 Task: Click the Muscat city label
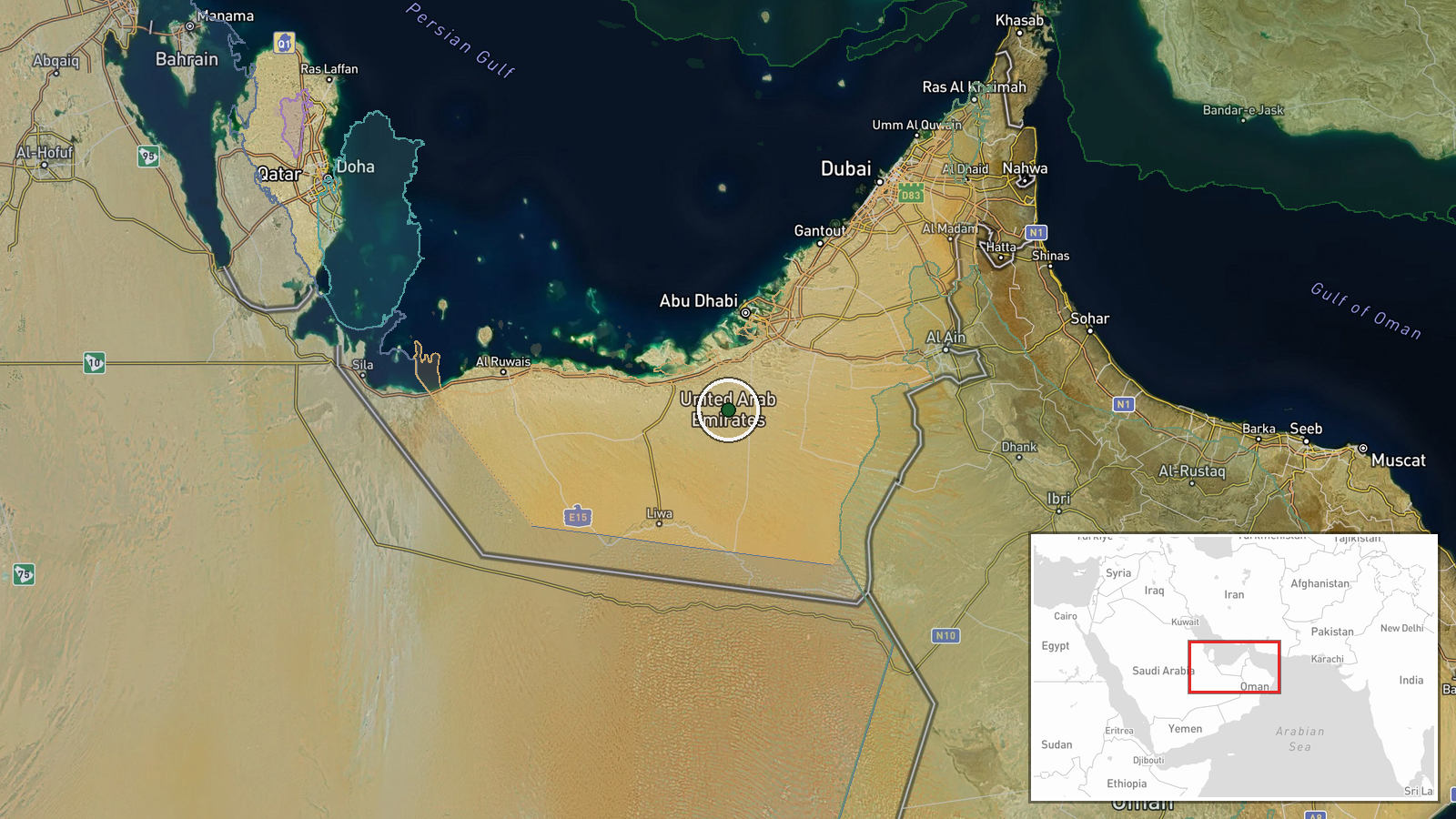pos(1399,460)
